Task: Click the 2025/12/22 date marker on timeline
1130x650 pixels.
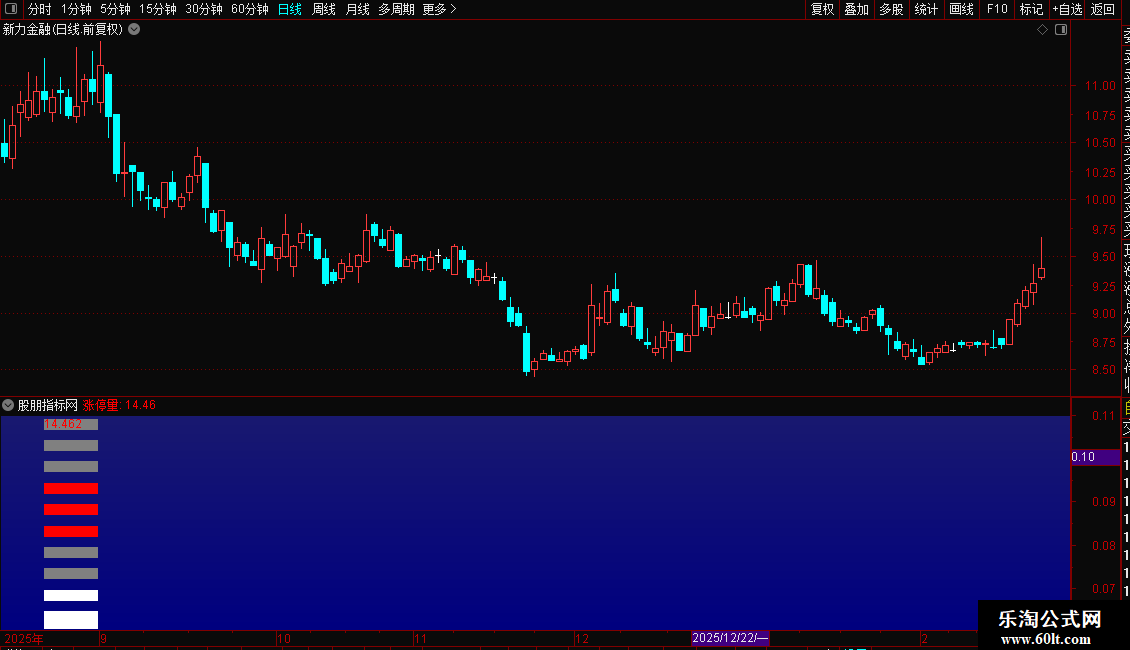Action: [x=730, y=638]
